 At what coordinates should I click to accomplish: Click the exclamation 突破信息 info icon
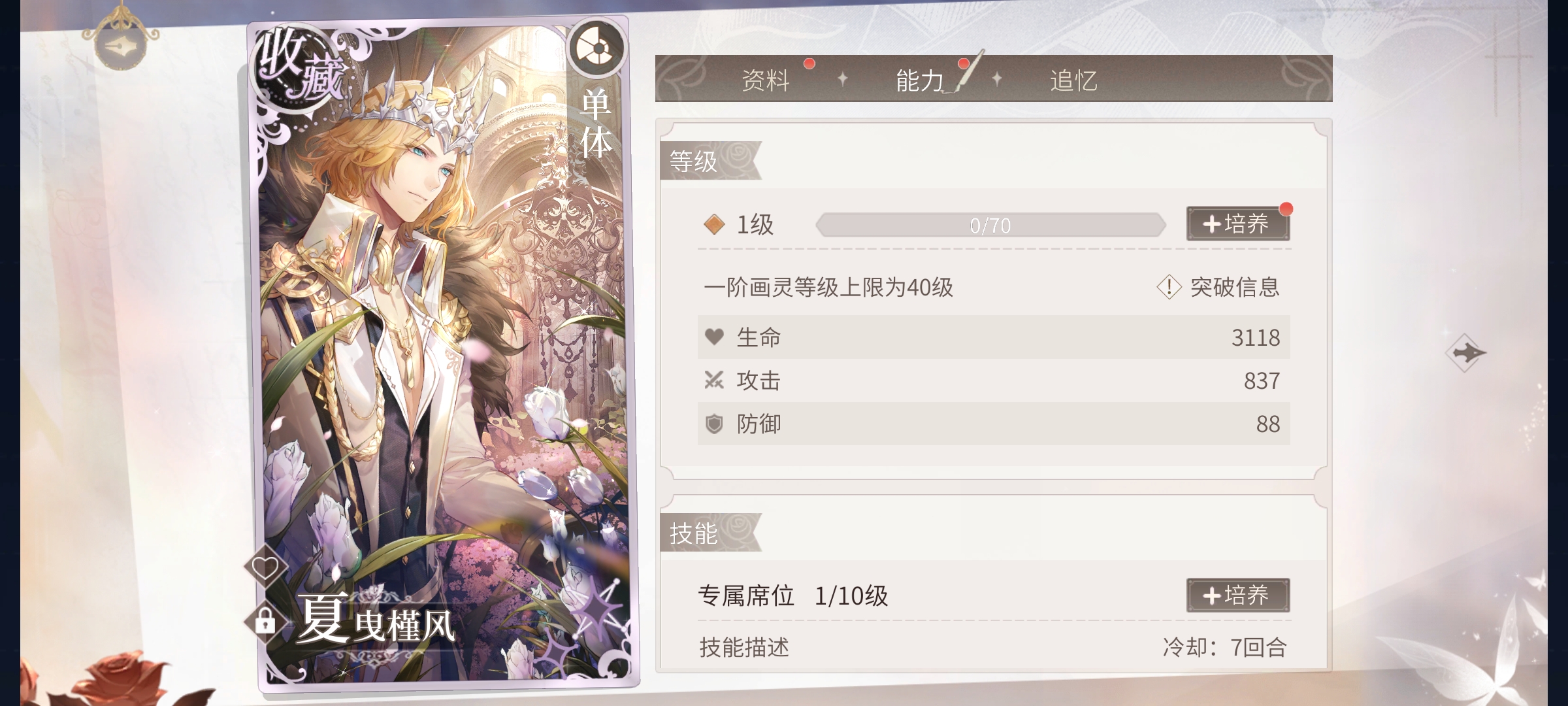[1169, 287]
